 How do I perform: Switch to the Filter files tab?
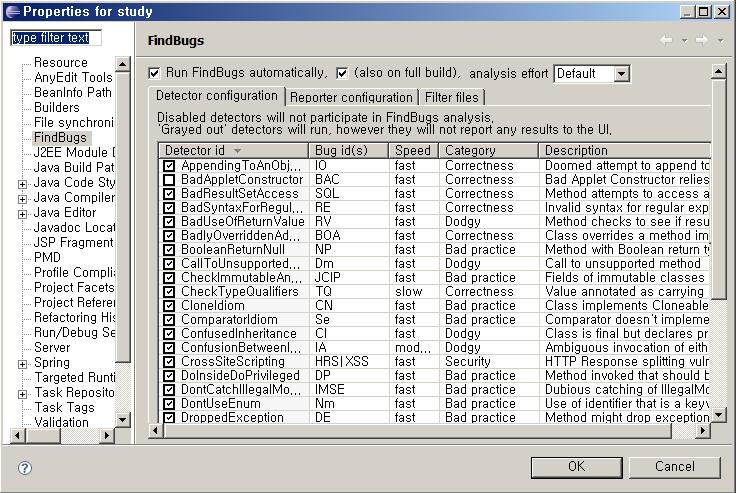pyautogui.click(x=452, y=97)
